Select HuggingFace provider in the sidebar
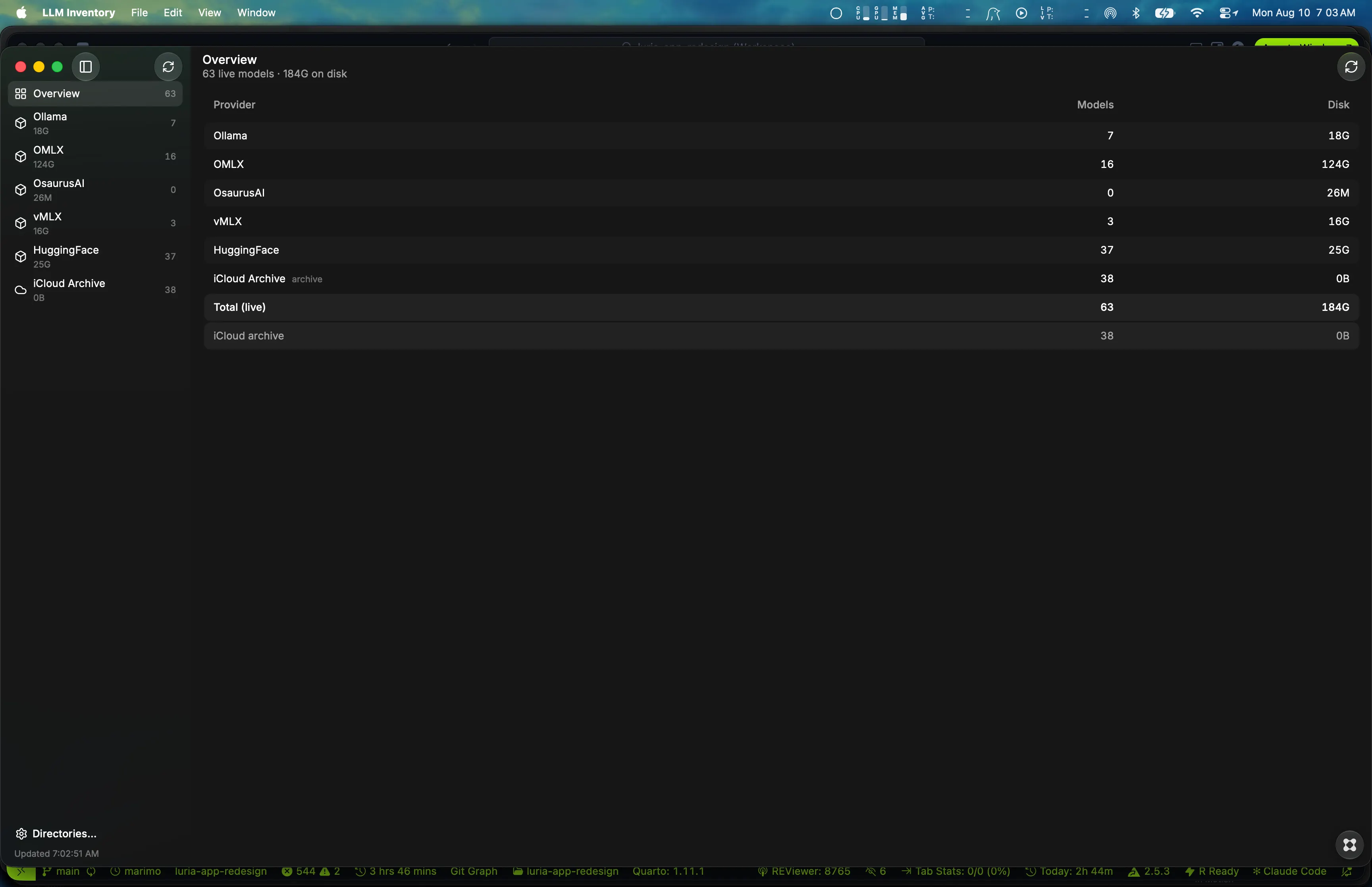 tap(95, 257)
